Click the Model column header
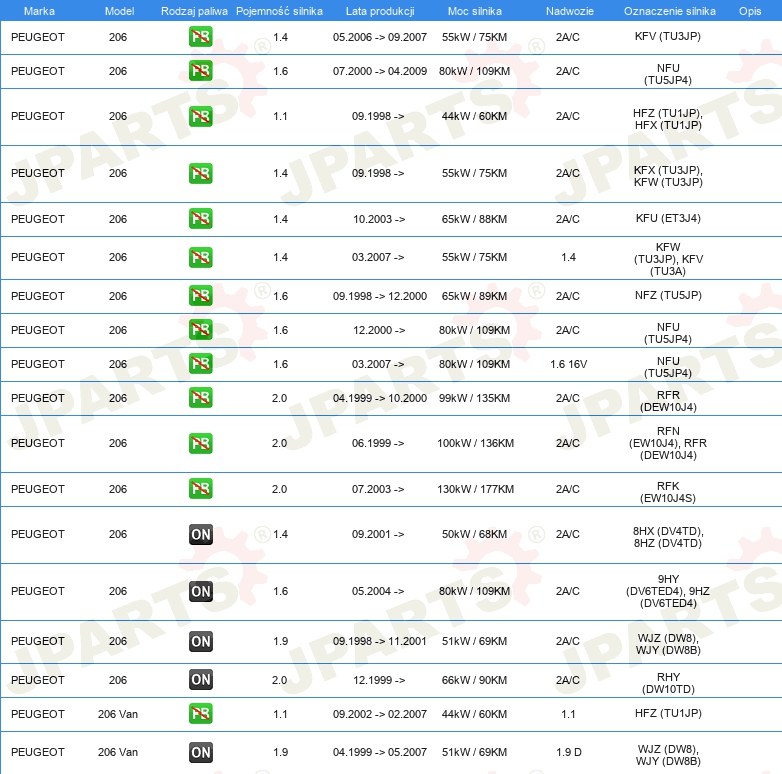 click(119, 11)
